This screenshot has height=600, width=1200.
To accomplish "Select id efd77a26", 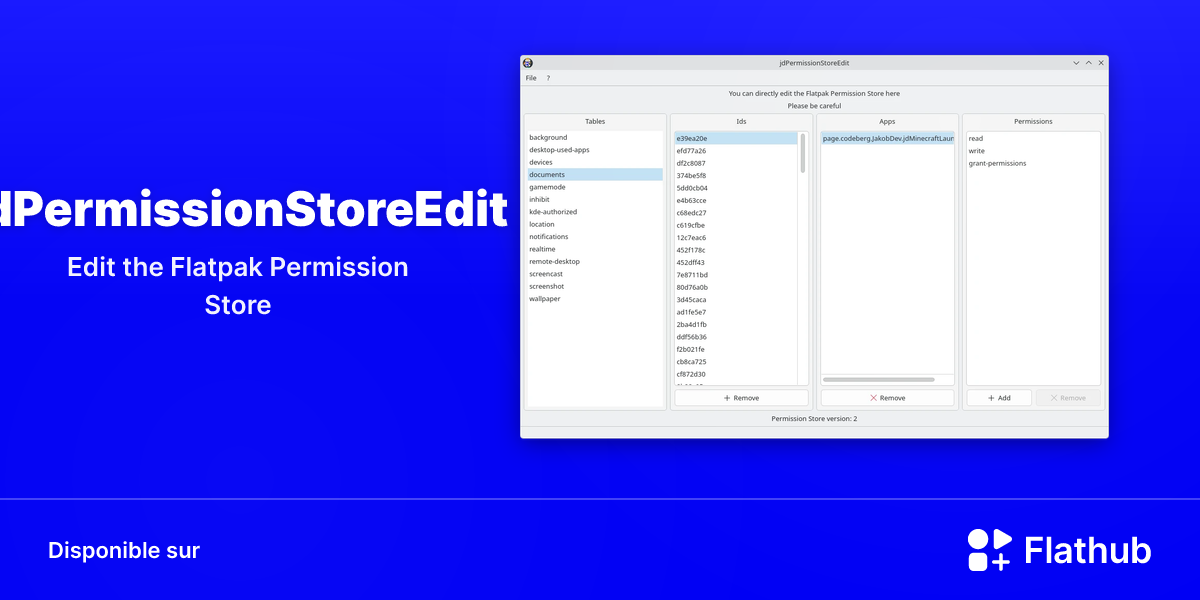I will coord(736,151).
